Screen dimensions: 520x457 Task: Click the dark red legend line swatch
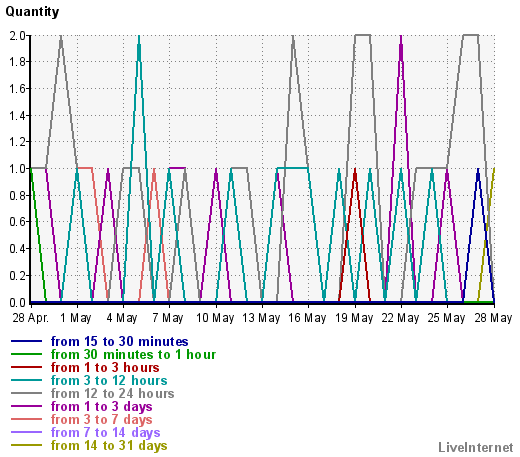[26, 367]
